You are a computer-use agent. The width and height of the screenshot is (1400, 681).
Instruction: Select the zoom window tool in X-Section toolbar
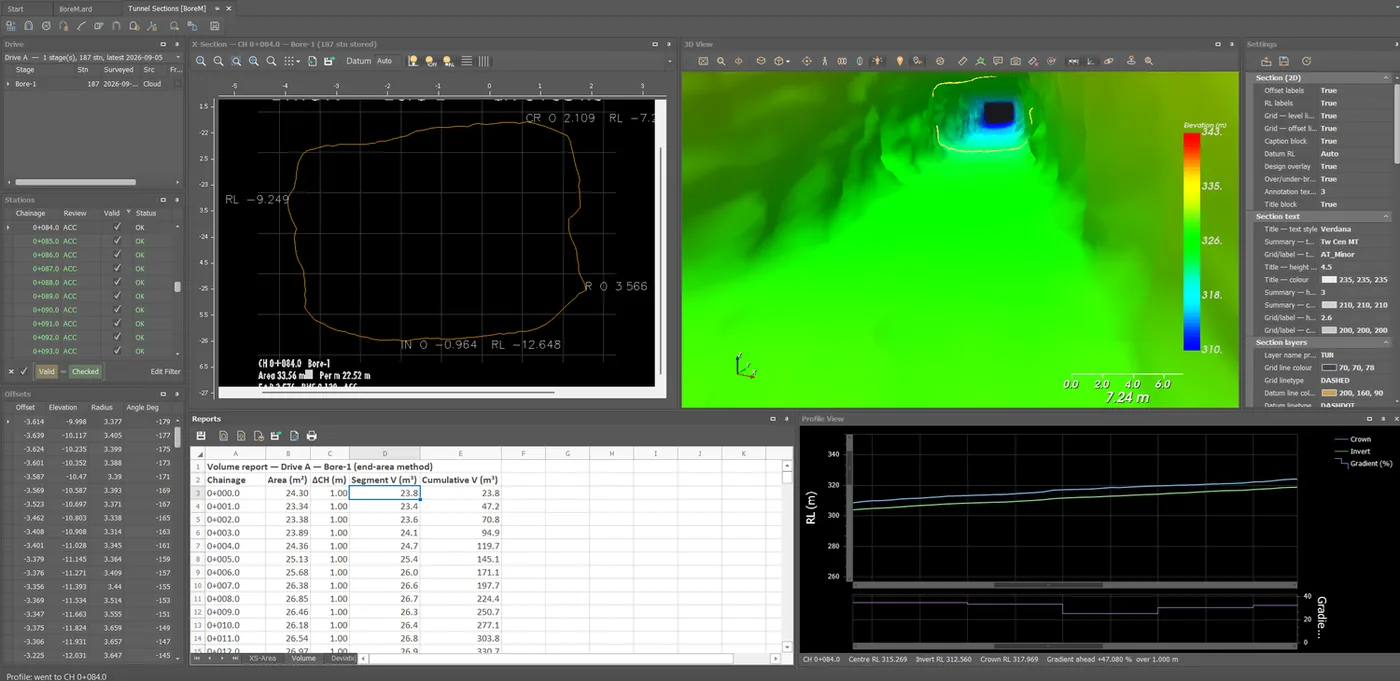pyautogui.click(x=236, y=61)
